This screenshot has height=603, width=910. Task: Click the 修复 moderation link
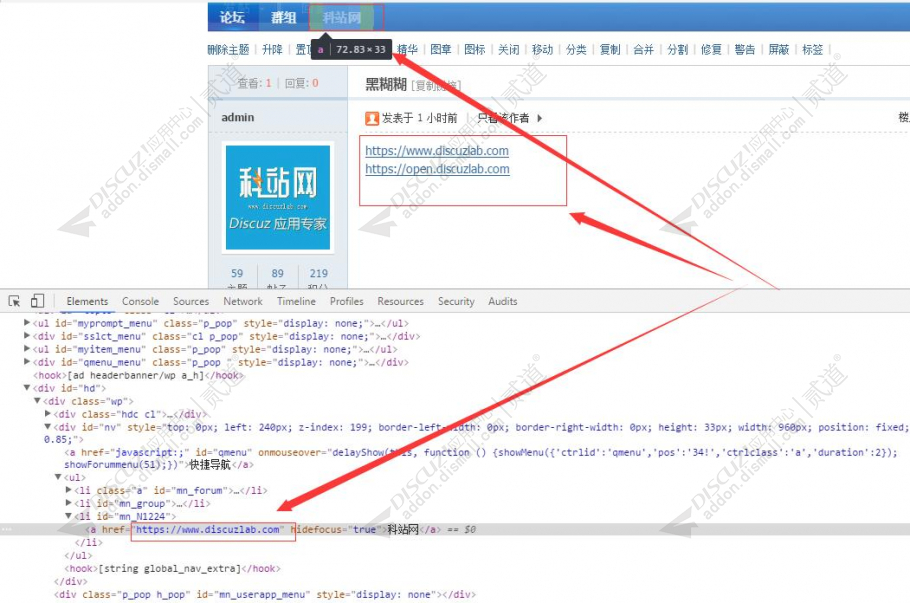(710, 50)
